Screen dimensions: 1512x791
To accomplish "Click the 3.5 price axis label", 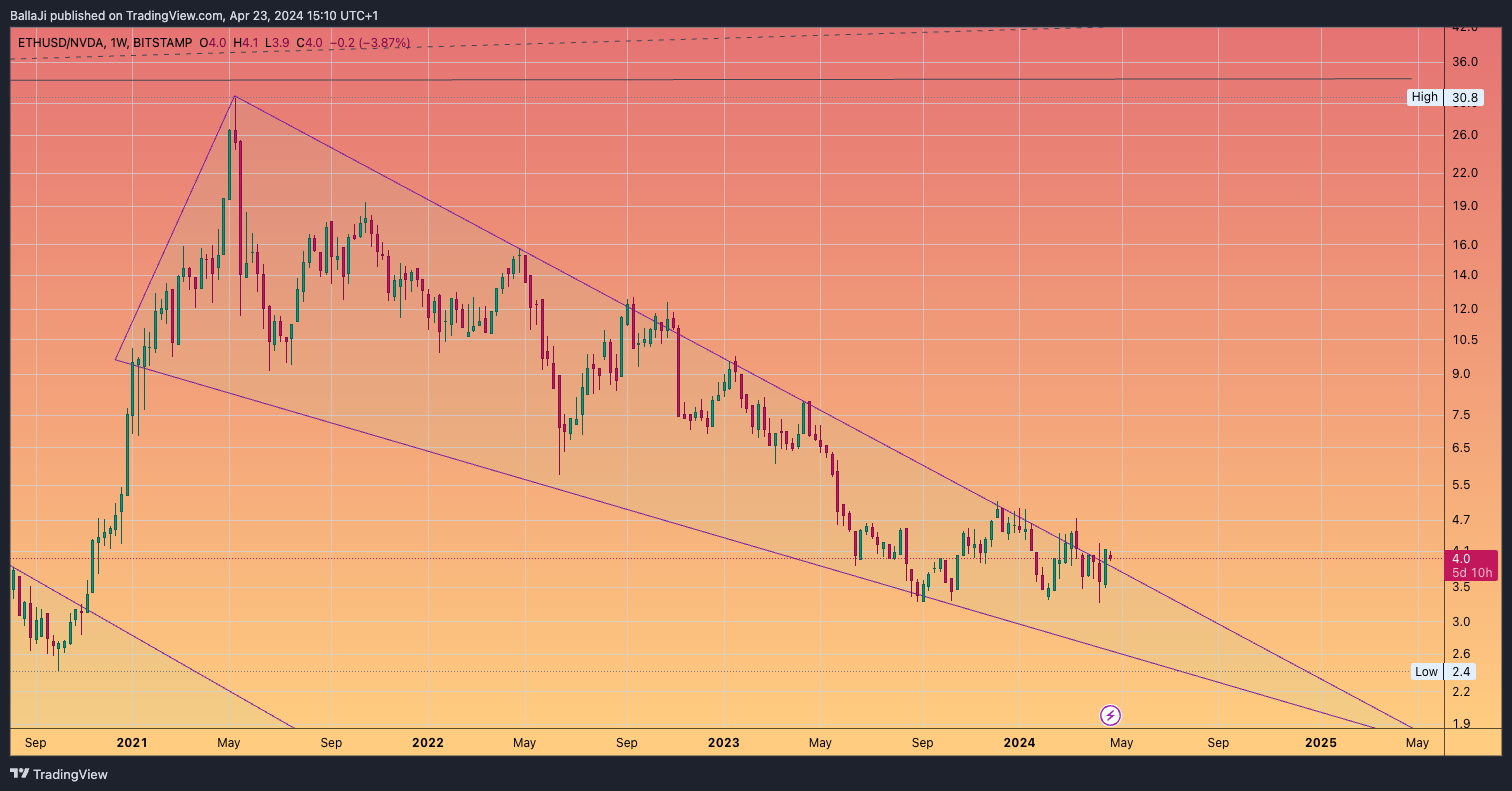I will click(1461, 587).
